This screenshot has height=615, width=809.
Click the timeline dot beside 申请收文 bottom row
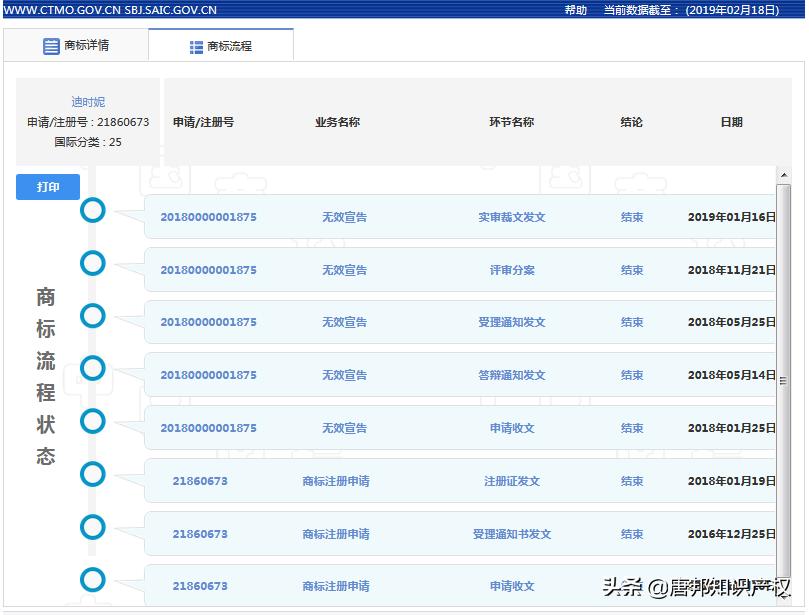92,579
